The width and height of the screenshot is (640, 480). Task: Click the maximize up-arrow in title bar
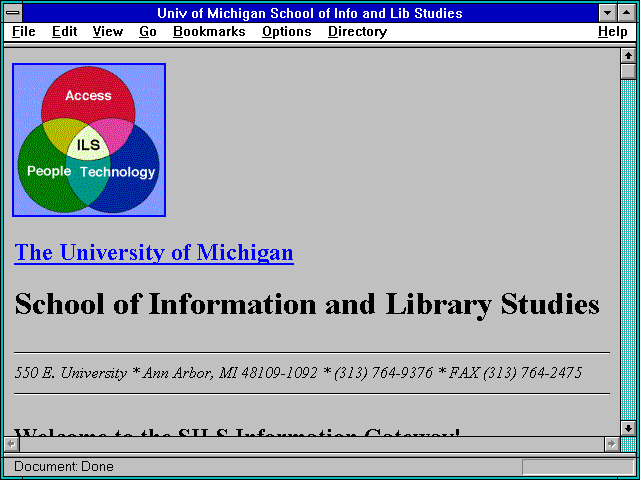[627, 13]
